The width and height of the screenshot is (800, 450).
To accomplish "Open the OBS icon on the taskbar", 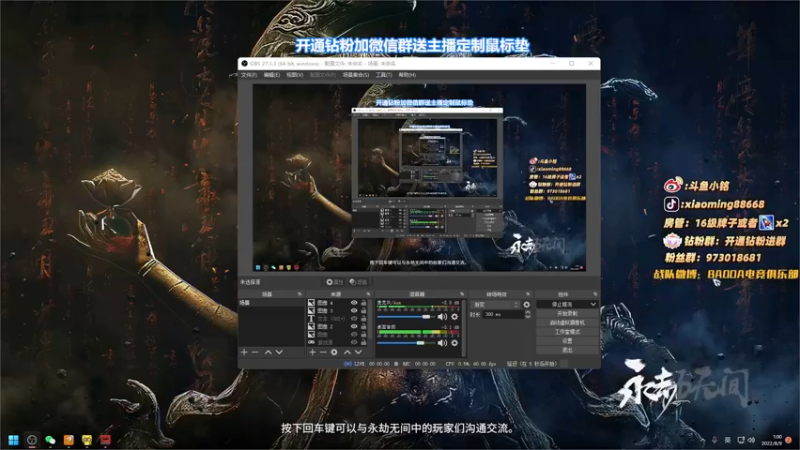I will (32, 440).
